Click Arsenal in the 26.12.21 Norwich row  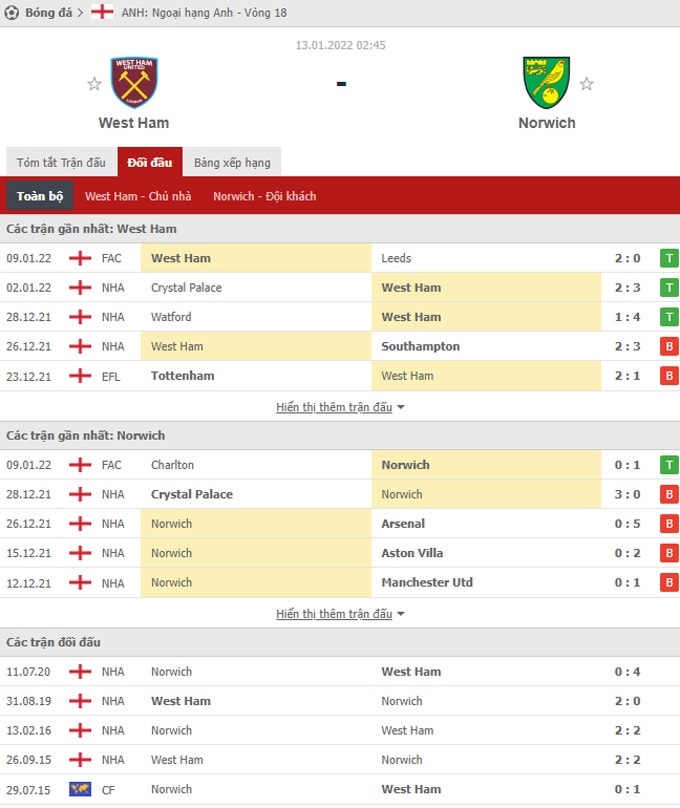(403, 524)
